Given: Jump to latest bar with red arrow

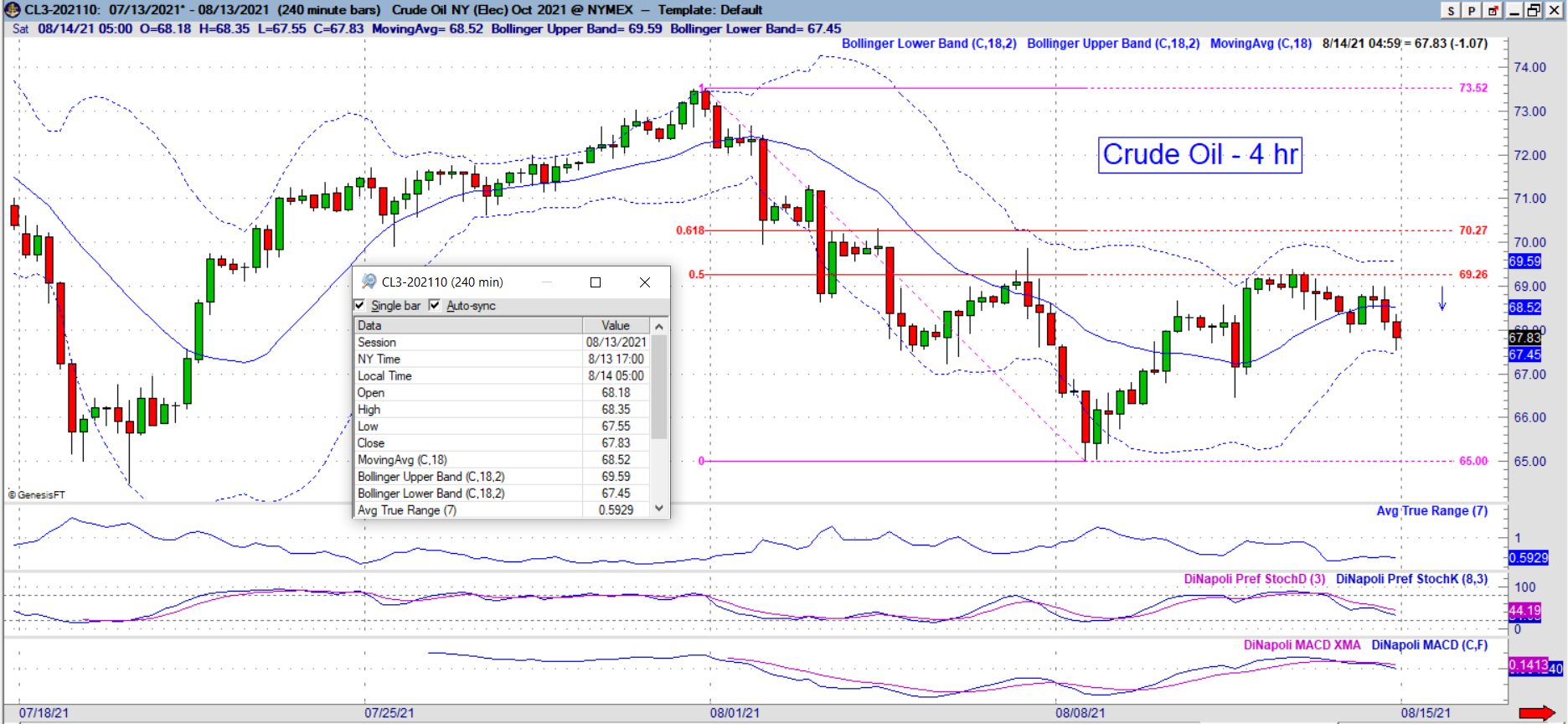Looking at the screenshot, I should point(1536,713).
